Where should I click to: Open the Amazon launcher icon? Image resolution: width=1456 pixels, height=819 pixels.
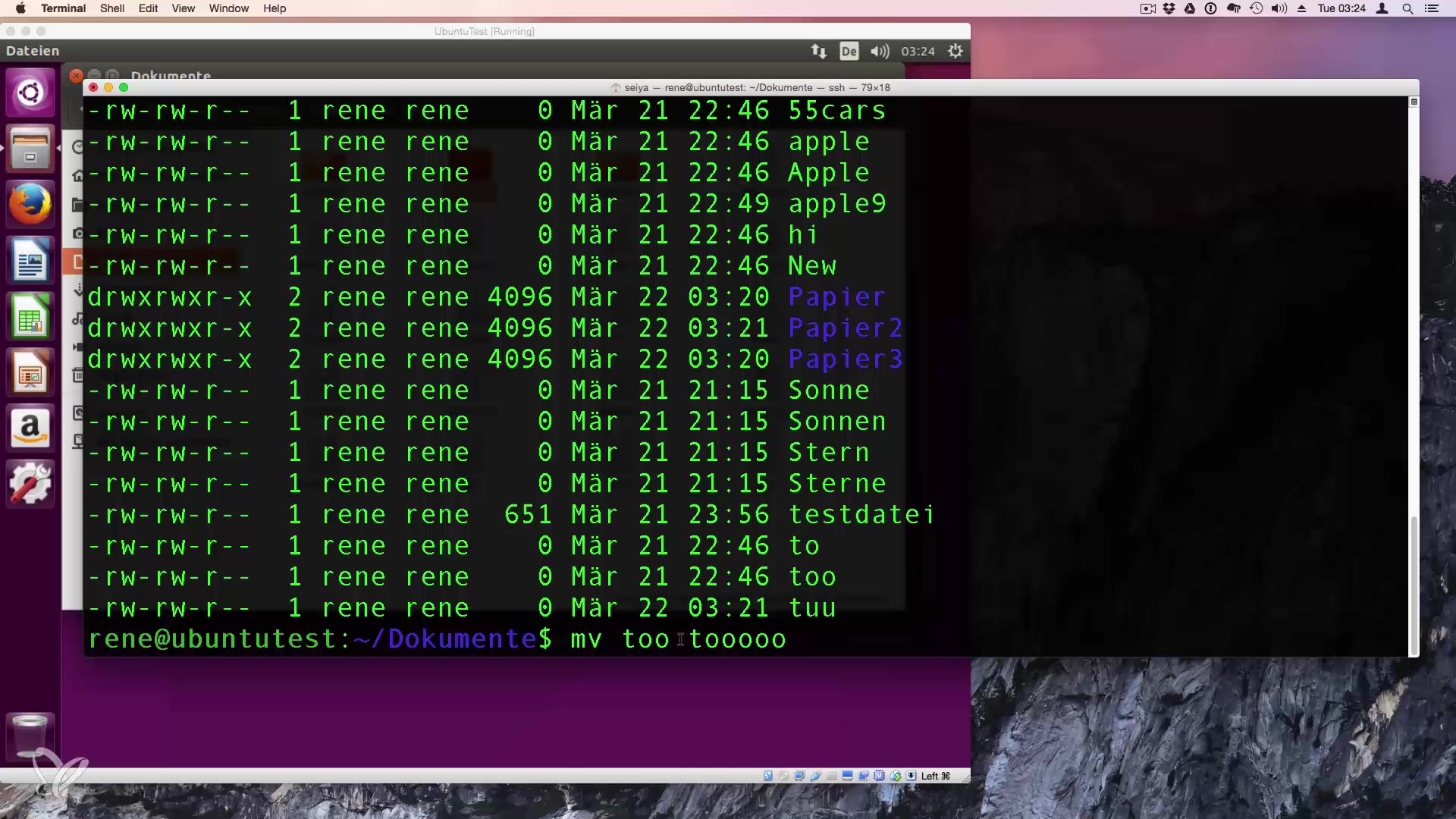30,428
